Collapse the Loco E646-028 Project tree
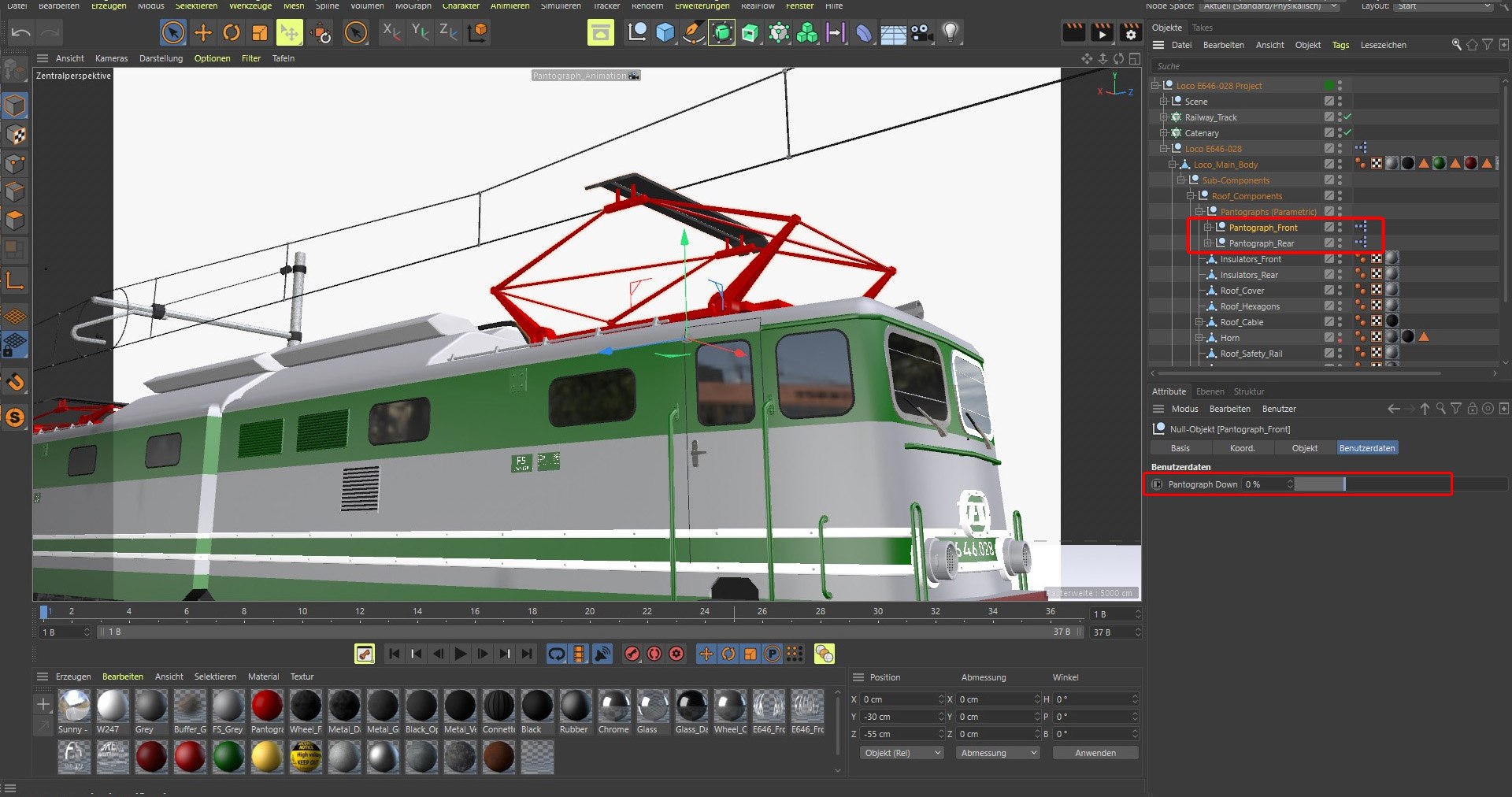This screenshot has width=1512, height=797. click(x=1155, y=85)
